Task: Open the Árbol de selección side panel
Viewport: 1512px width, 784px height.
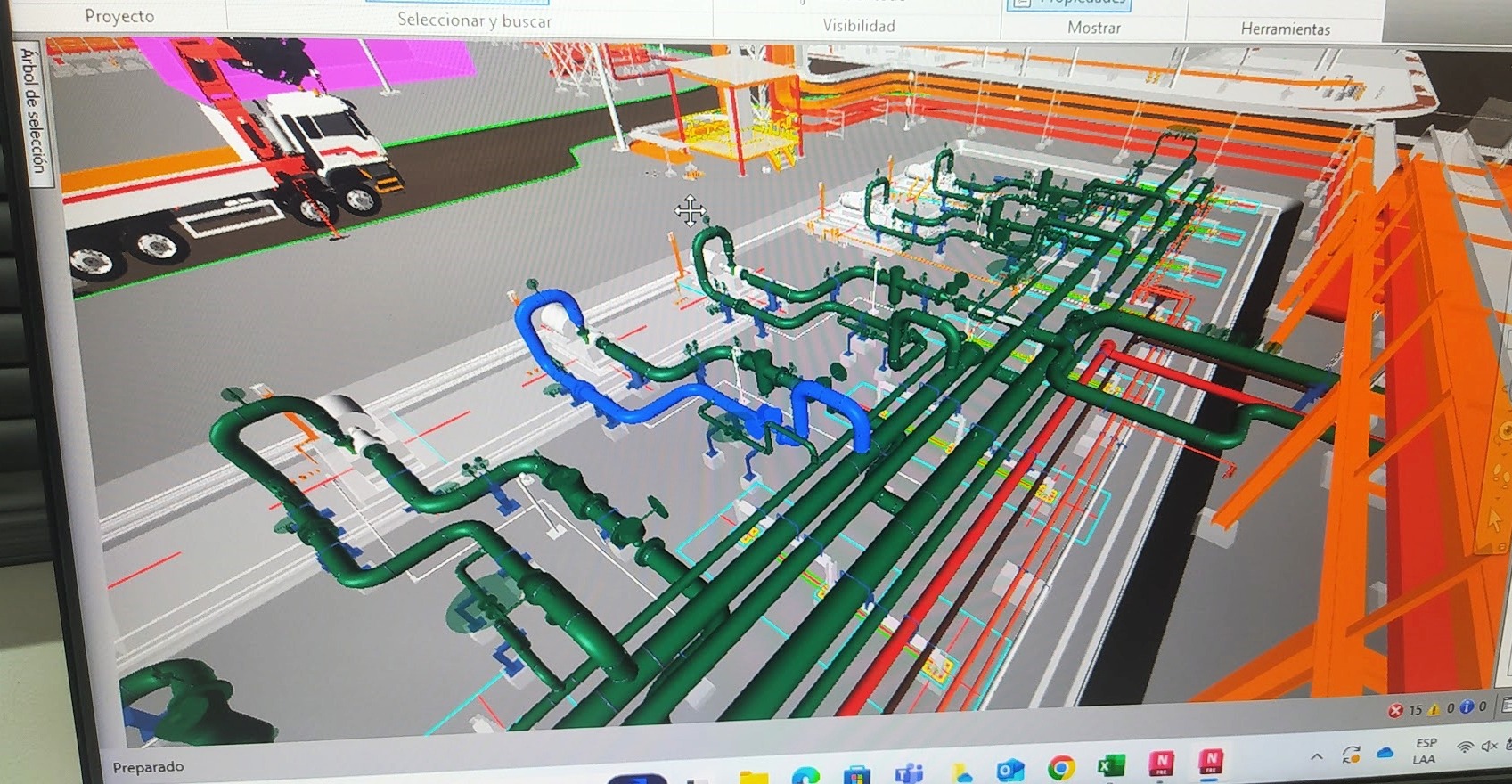Action: click(32, 112)
